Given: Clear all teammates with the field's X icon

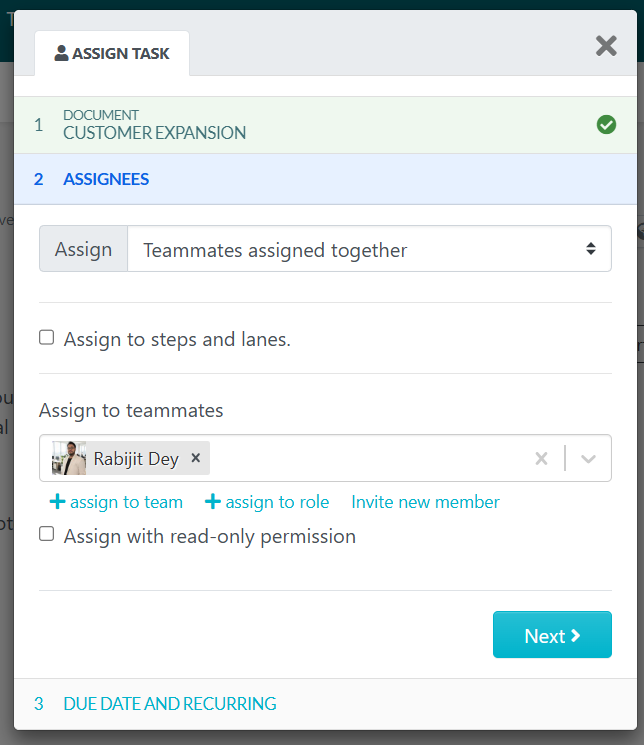Looking at the screenshot, I should pyautogui.click(x=541, y=459).
